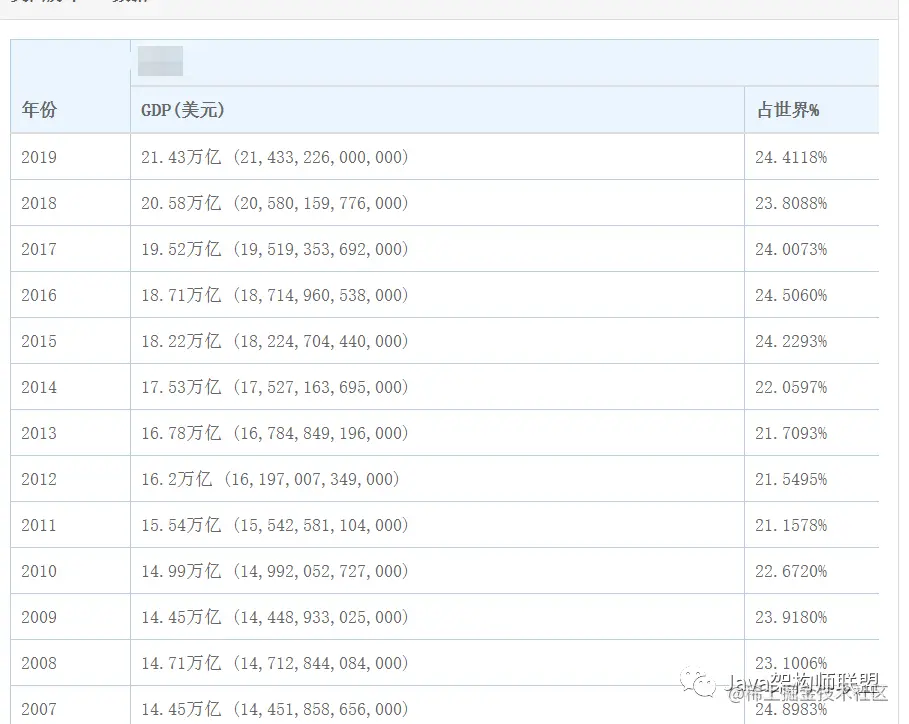The height and width of the screenshot is (724, 909).
Task: Click world share 24.2293%
Action: coord(791,341)
